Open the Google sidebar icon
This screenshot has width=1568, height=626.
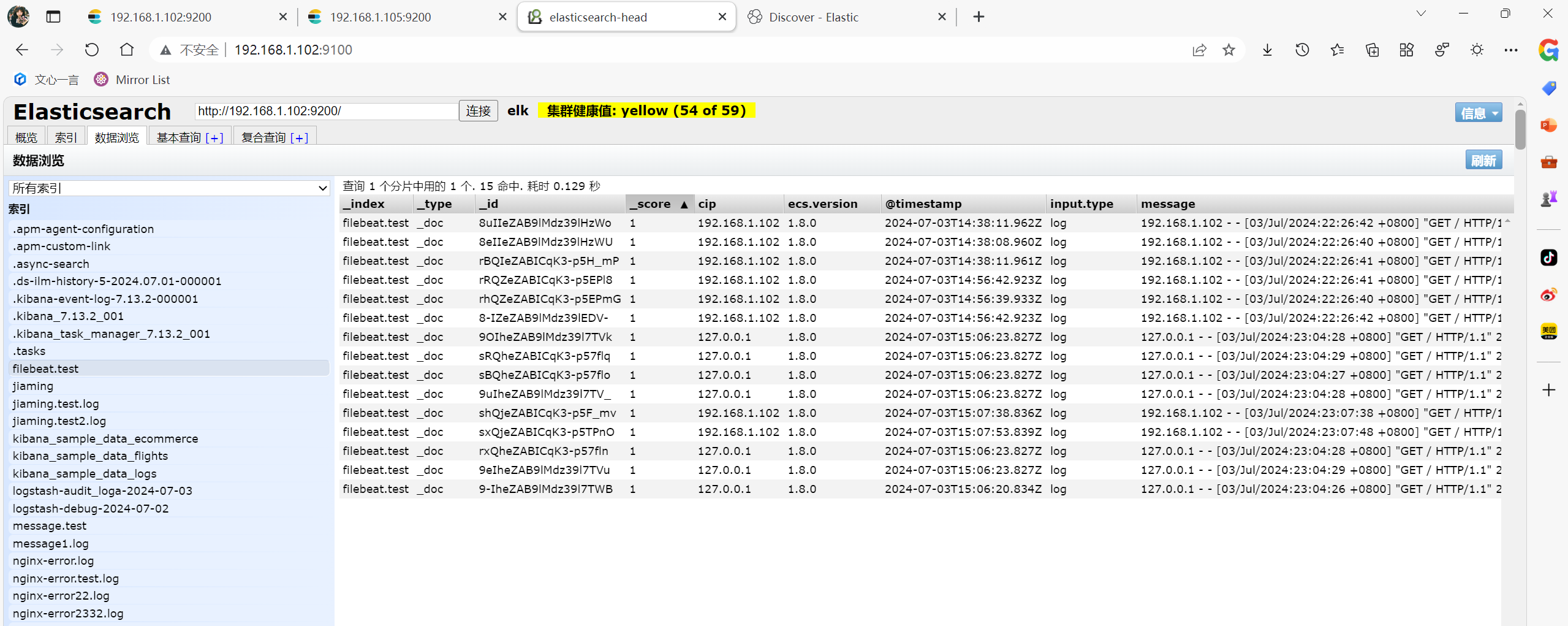pos(1548,50)
